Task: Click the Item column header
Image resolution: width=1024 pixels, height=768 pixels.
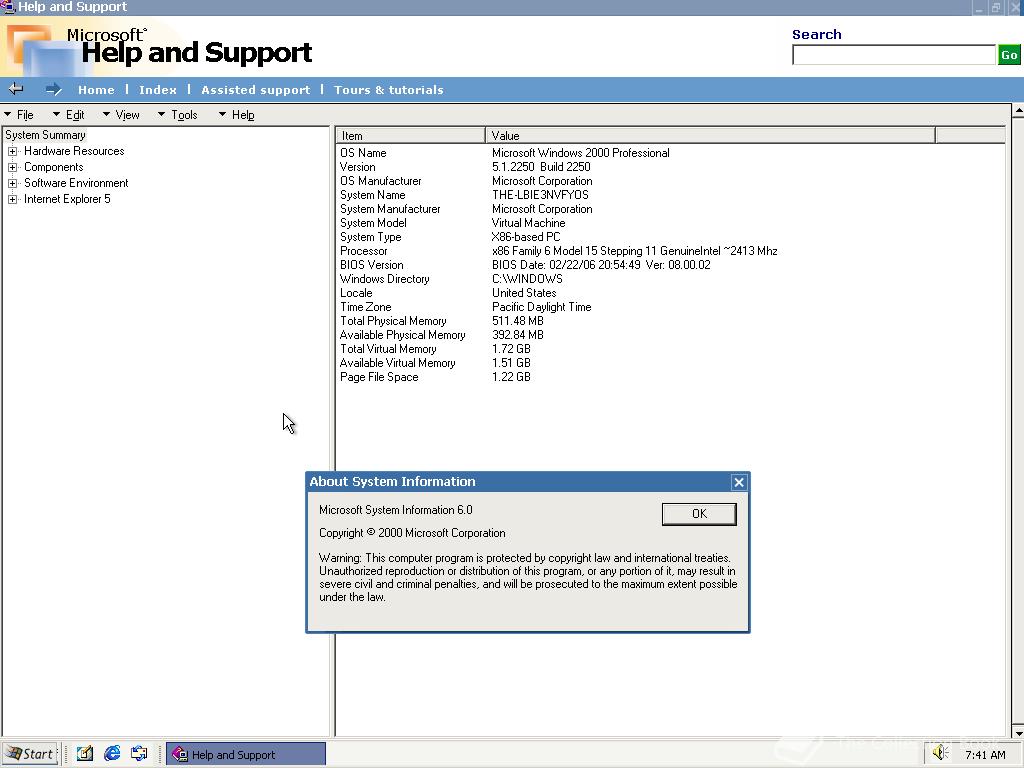Action: tap(411, 136)
